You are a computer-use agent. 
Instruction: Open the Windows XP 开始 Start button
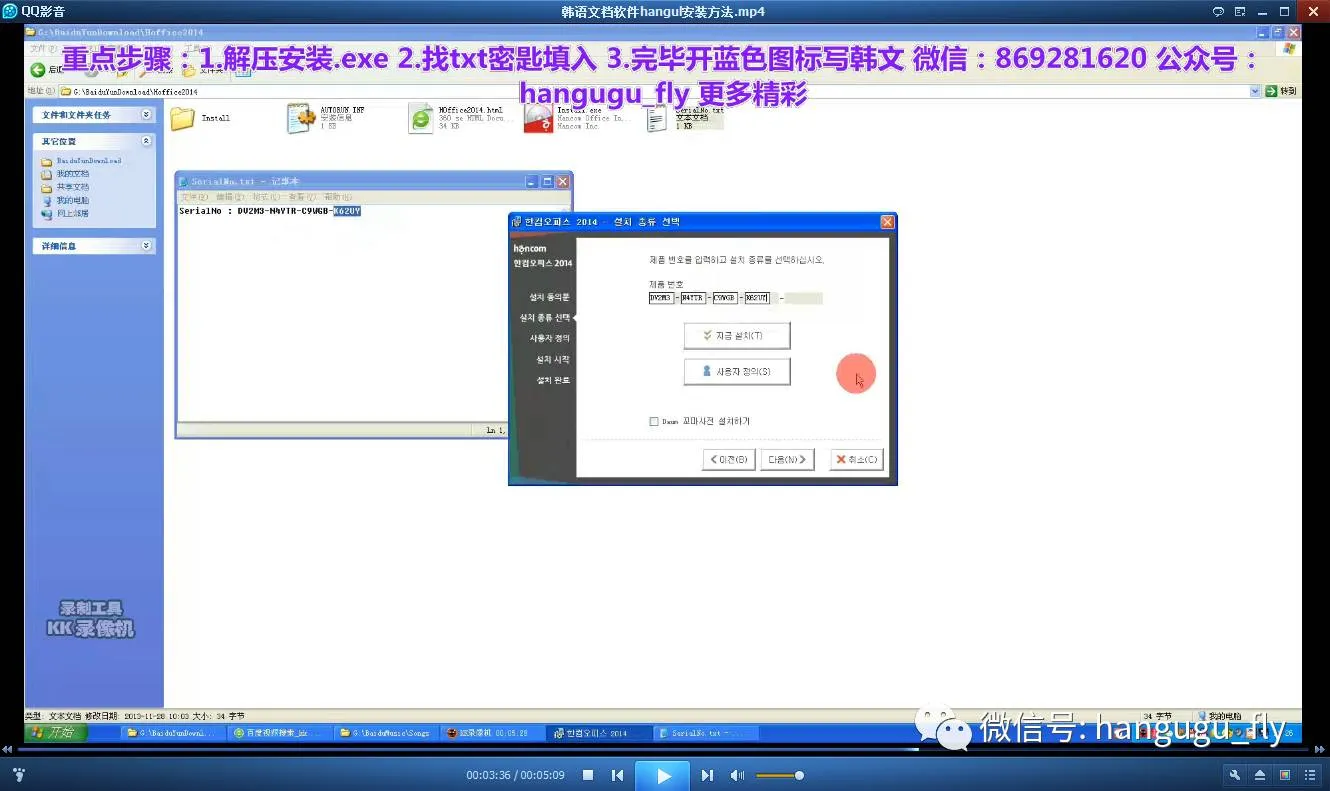(x=55, y=733)
